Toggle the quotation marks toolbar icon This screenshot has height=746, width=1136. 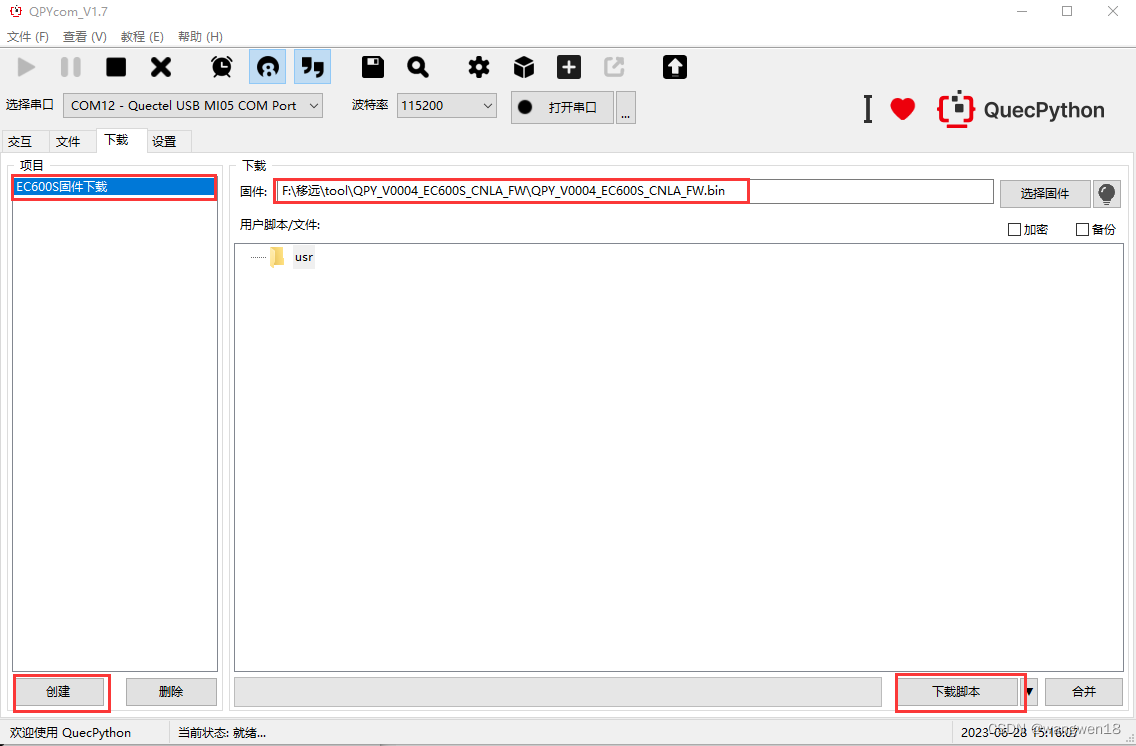312,67
